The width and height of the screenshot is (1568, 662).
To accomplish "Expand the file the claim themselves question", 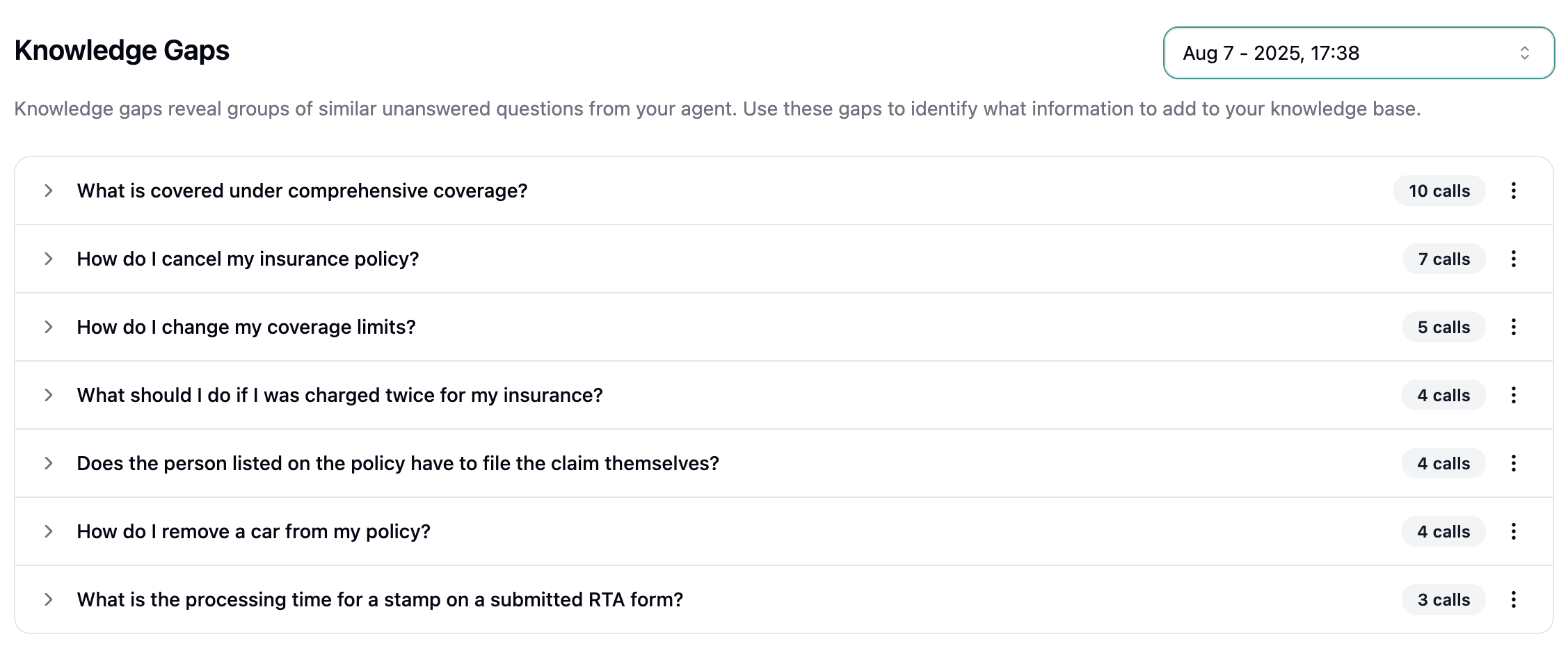I will coord(49,463).
